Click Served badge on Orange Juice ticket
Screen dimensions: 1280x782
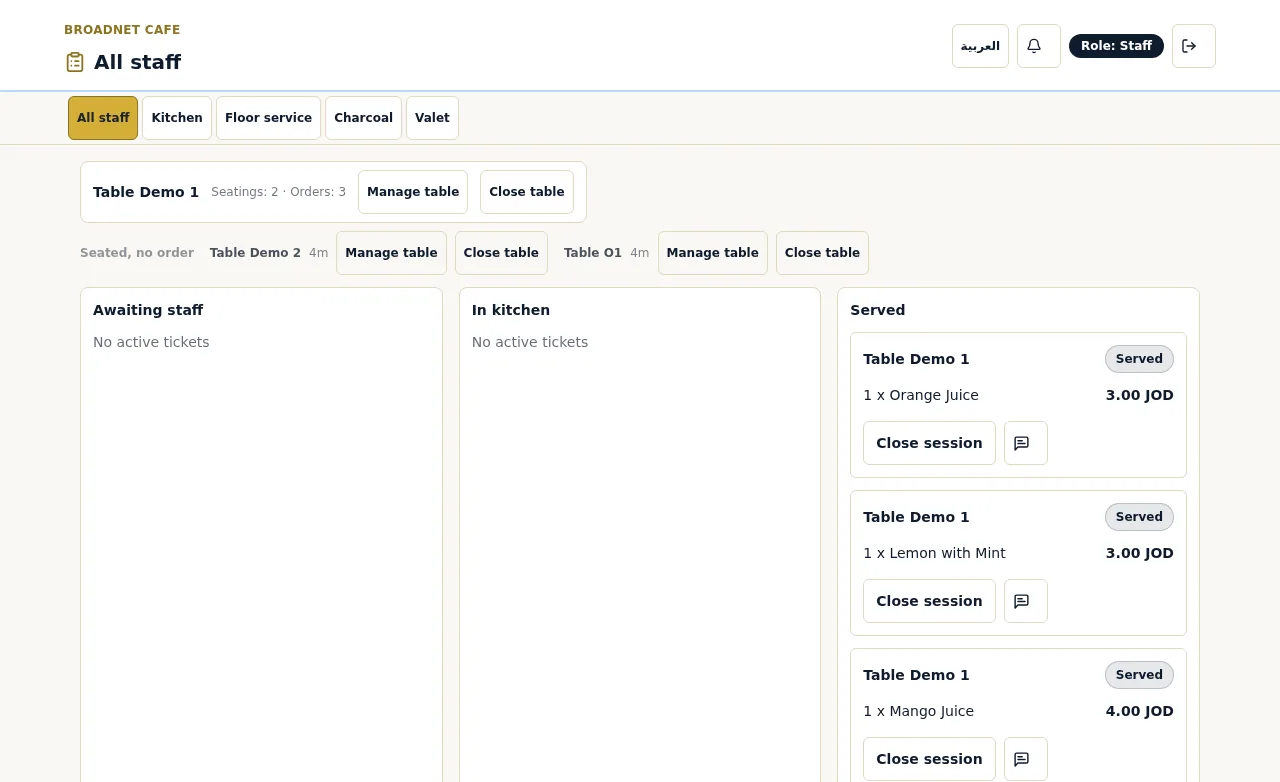point(1139,359)
